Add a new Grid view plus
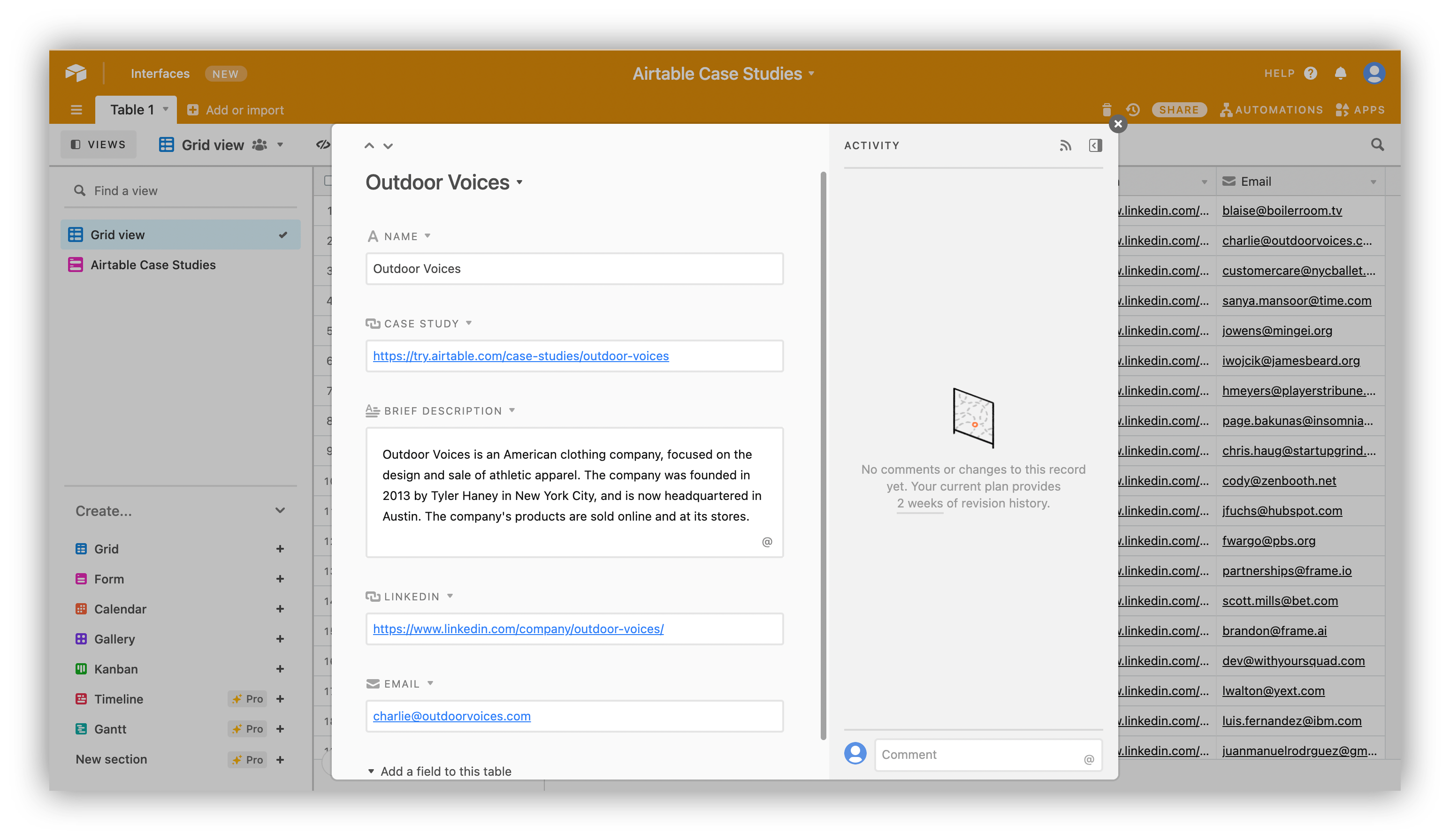Image resolution: width=1450 pixels, height=840 pixels. point(280,548)
